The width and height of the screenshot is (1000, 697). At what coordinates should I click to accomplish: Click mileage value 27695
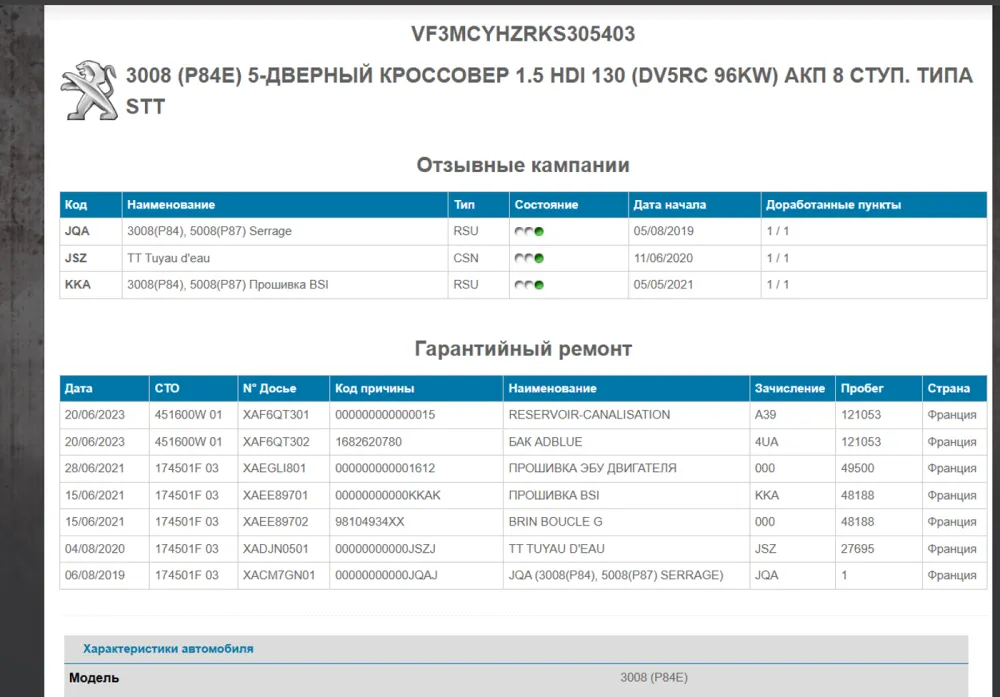(858, 548)
